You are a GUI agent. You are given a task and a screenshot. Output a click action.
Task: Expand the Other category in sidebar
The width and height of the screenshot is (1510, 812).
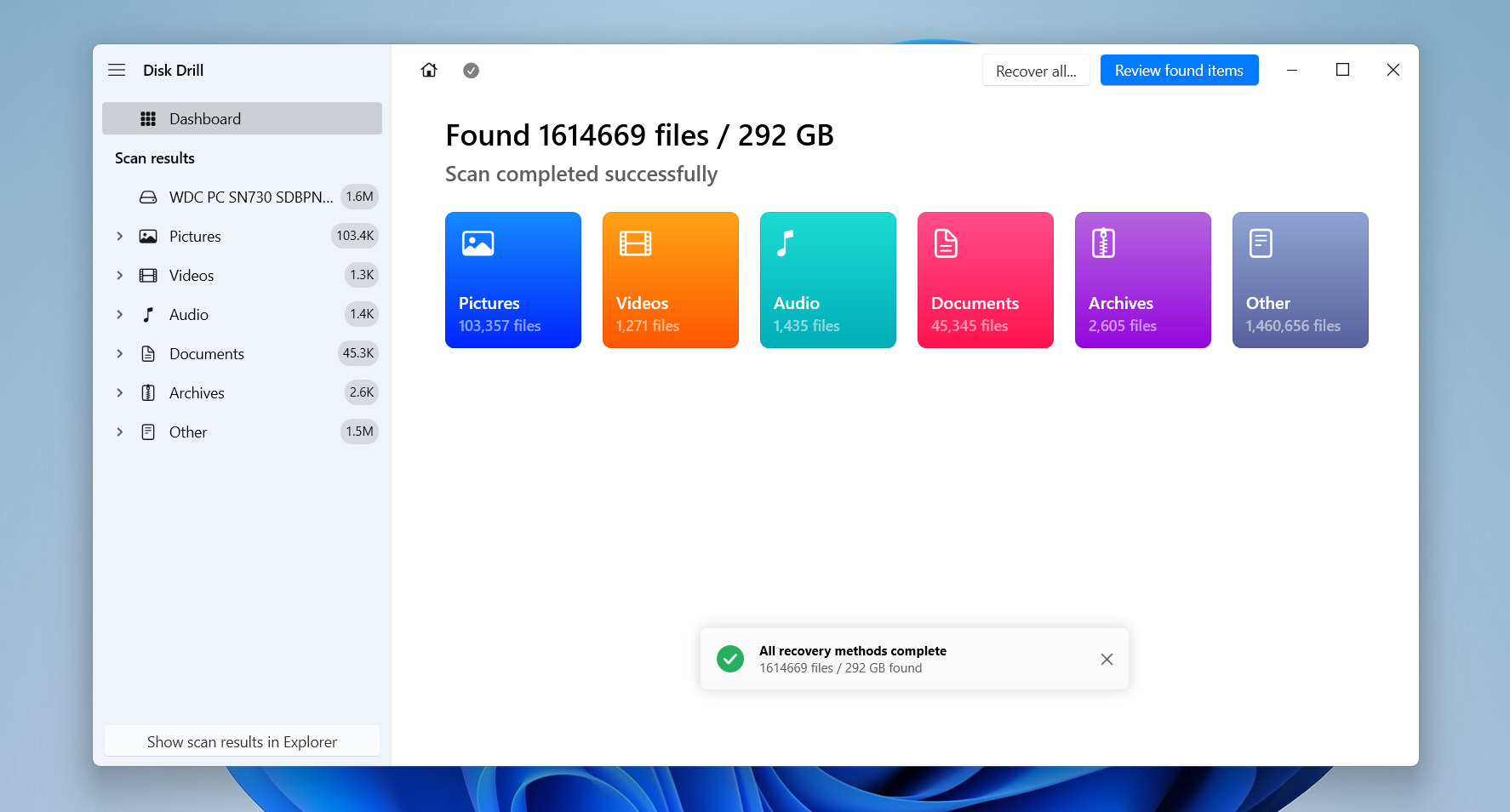120,432
